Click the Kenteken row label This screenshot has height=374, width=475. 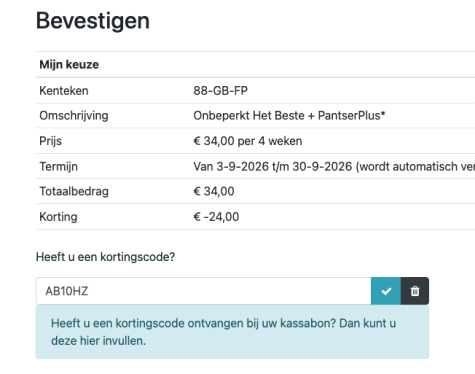(64, 91)
